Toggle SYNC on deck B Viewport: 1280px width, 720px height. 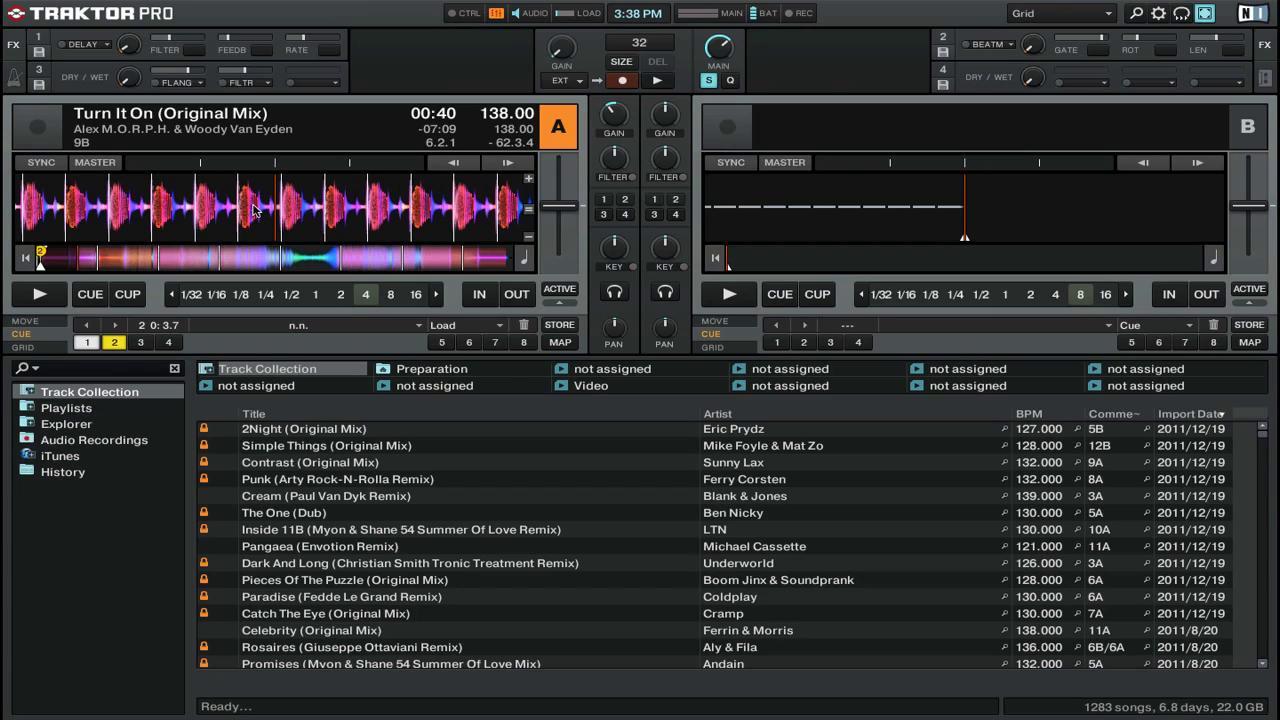tap(731, 162)
